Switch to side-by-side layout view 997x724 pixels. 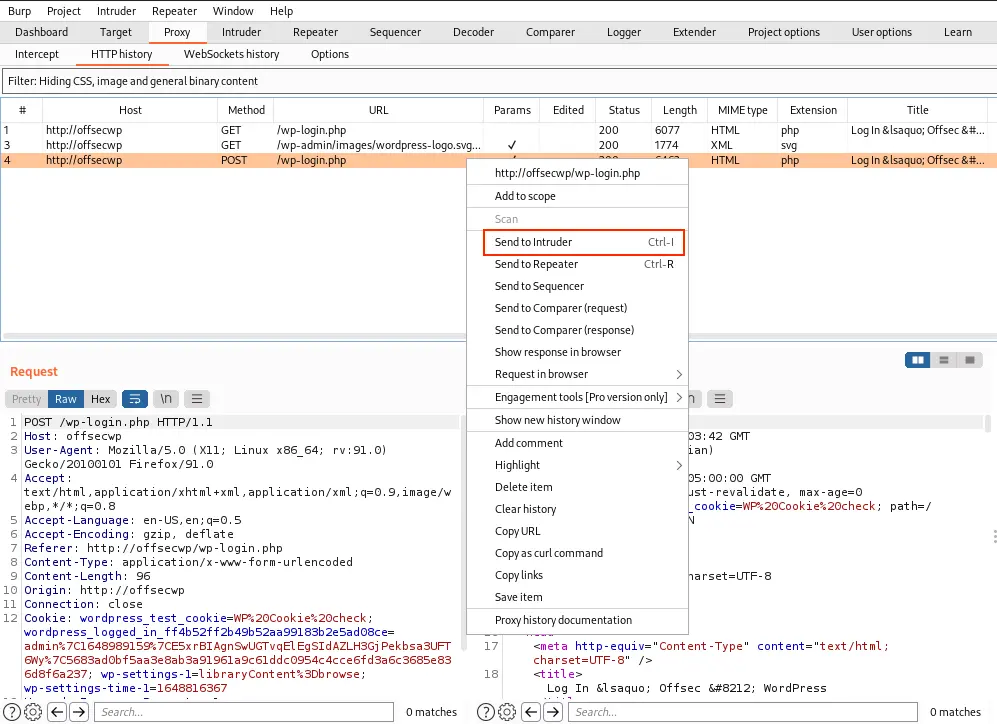coord(917,360)
